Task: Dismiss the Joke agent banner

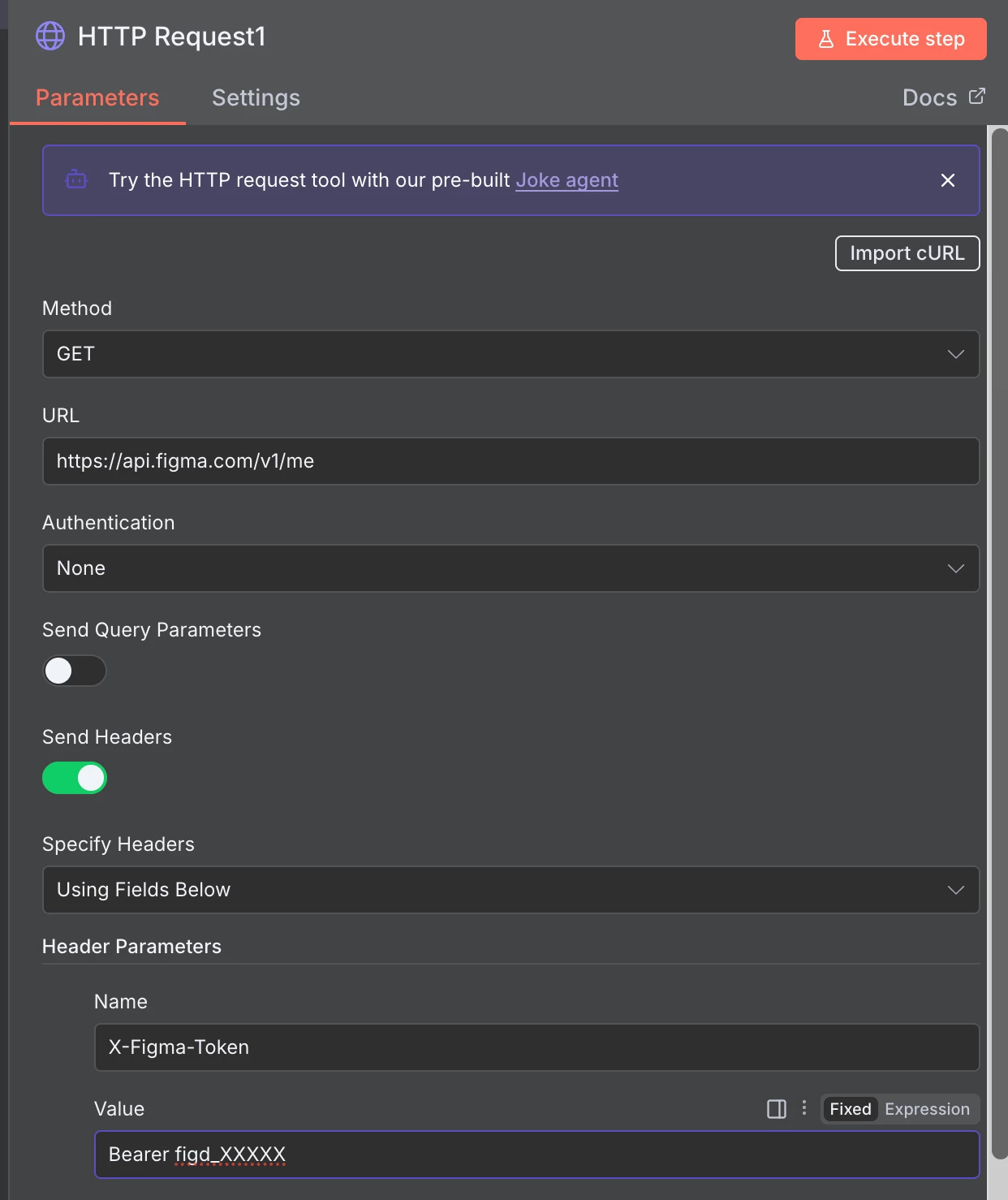Action: [947, 180]
